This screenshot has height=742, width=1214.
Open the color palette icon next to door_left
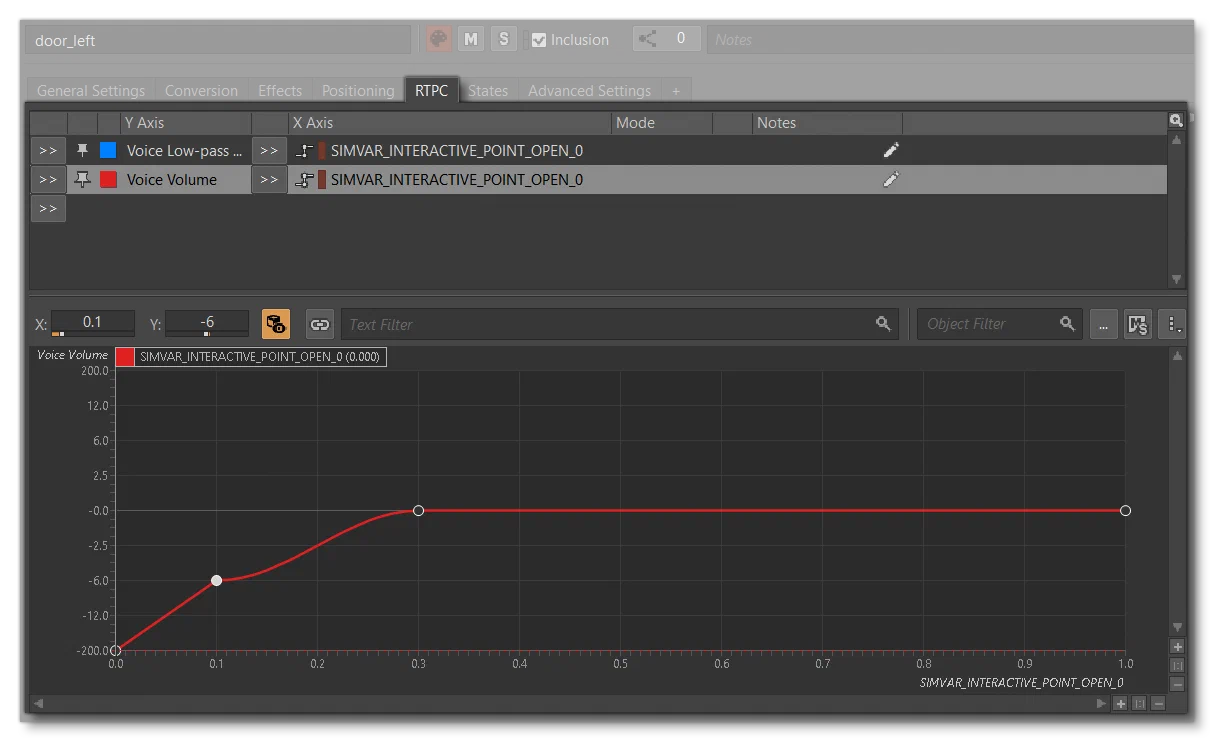pos(438,39)
